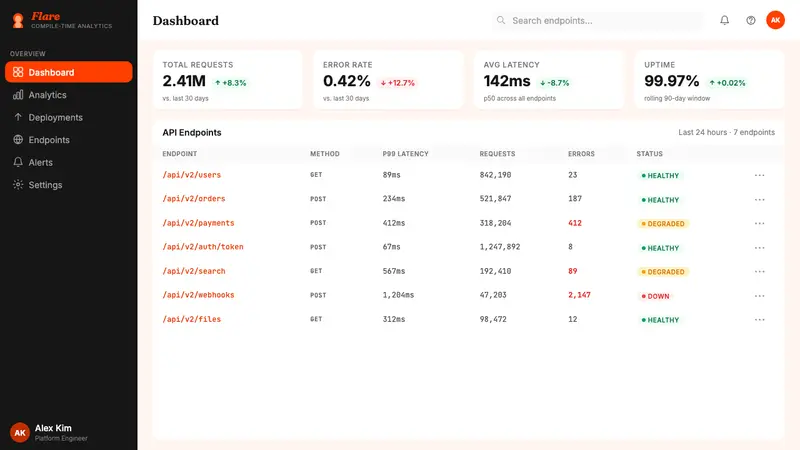Open AK user avatar in header

coord(775,20)
